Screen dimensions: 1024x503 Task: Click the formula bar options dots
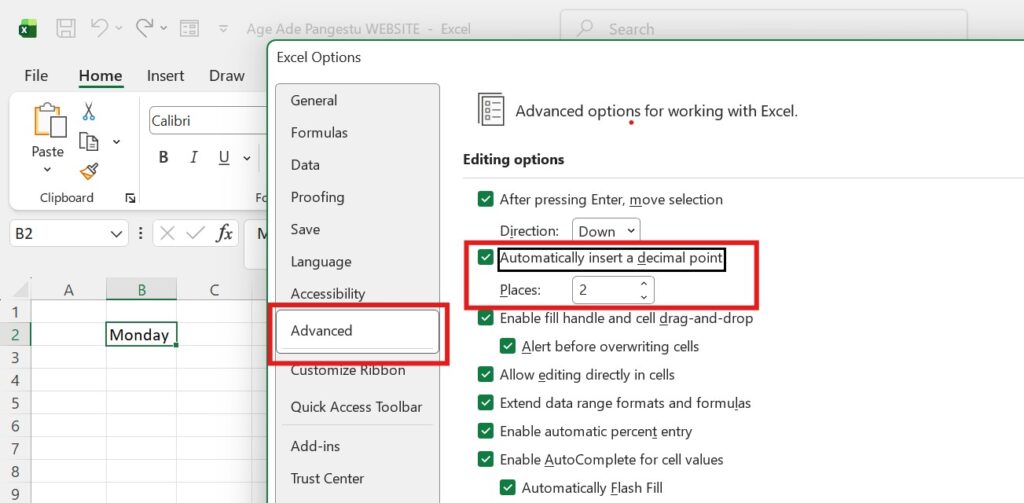pyautogui.click(x=140, y=234)
